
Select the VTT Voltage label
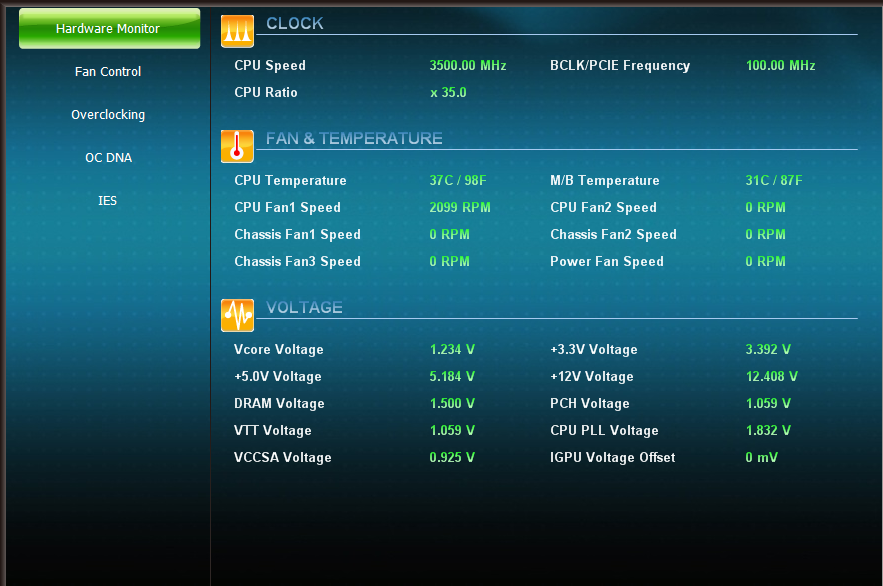(x=273, y=431)
